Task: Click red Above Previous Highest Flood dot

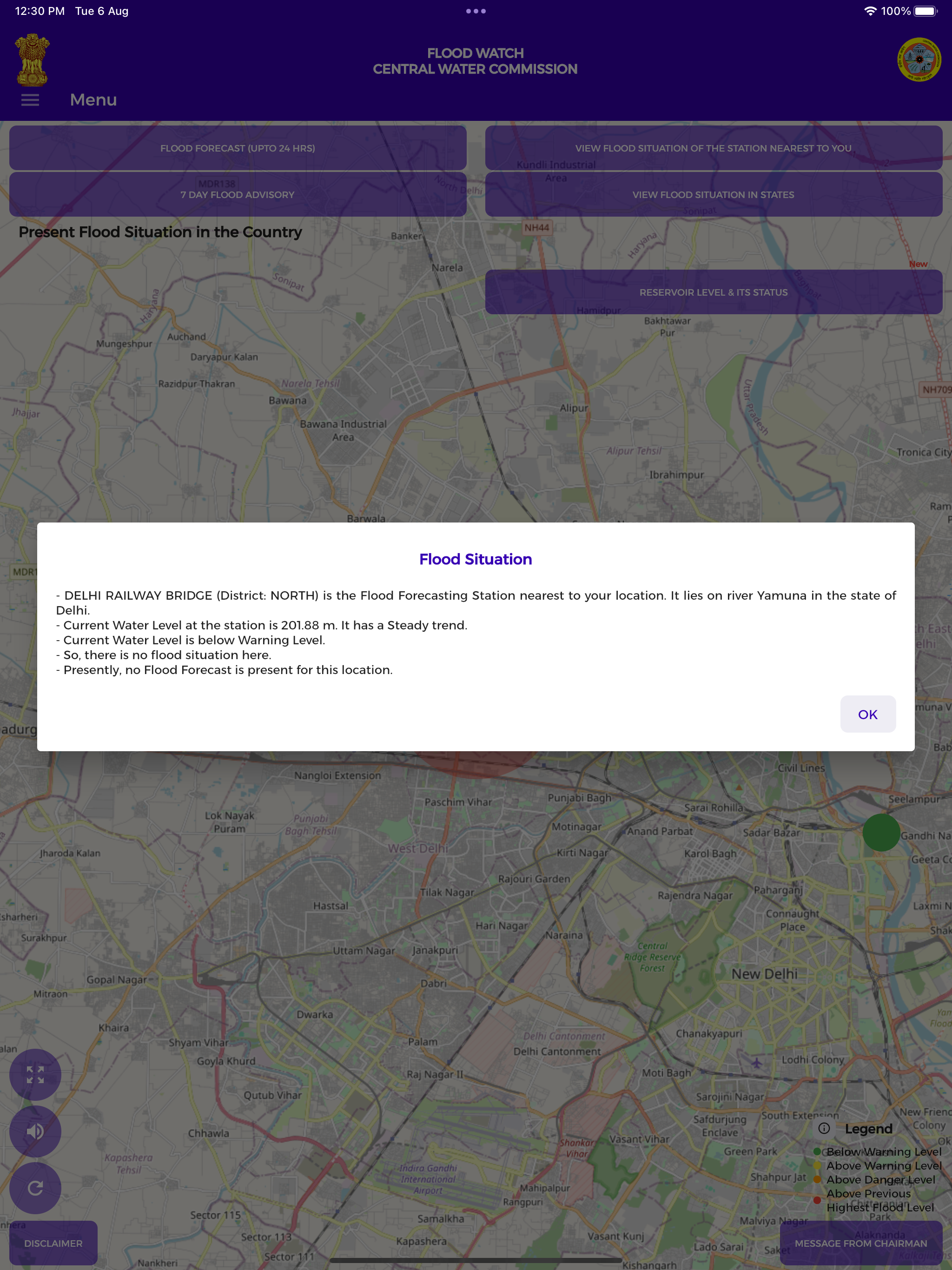Action: tap(816, 1200)
